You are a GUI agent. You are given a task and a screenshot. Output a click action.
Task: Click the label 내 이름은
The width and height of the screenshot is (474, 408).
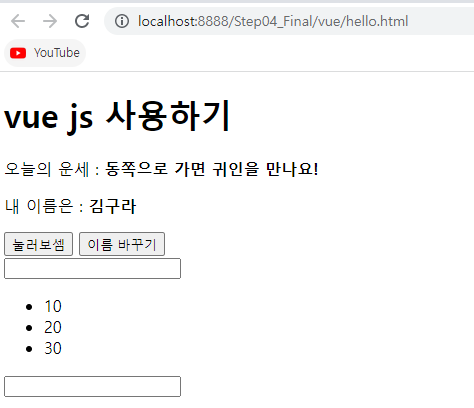(x=39, y=206)
